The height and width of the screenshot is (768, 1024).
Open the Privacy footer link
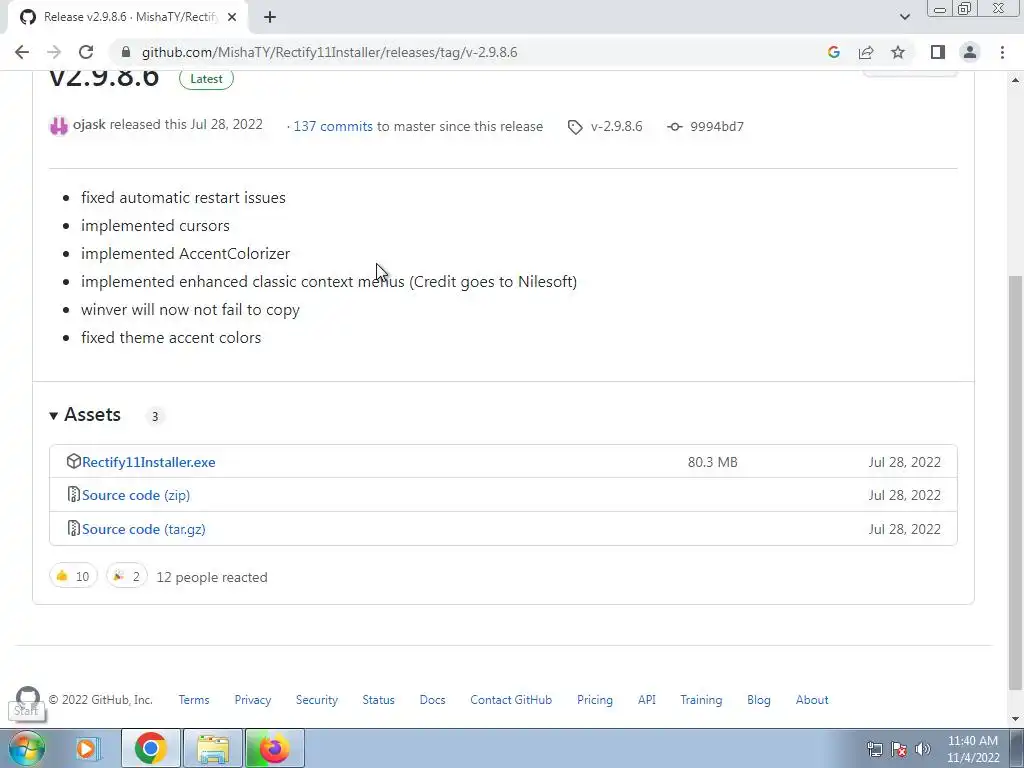click(253, 699)
